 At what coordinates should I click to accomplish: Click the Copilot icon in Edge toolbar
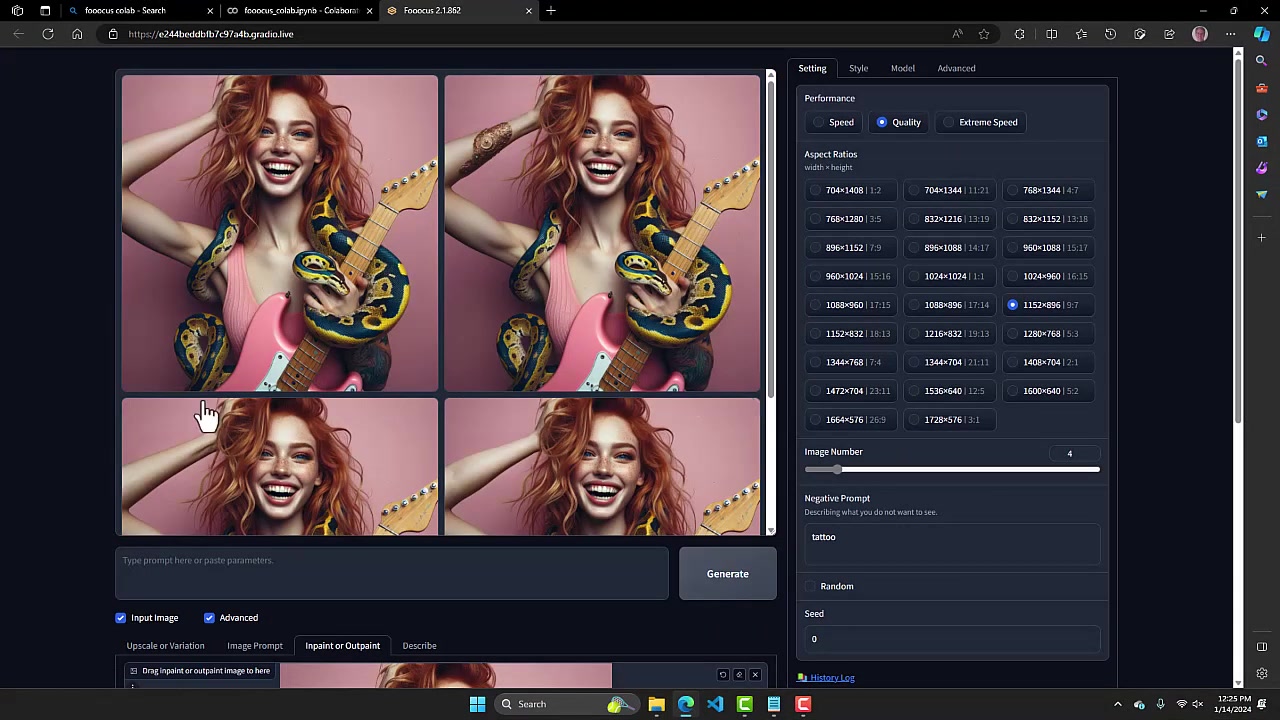point(1261,34)
